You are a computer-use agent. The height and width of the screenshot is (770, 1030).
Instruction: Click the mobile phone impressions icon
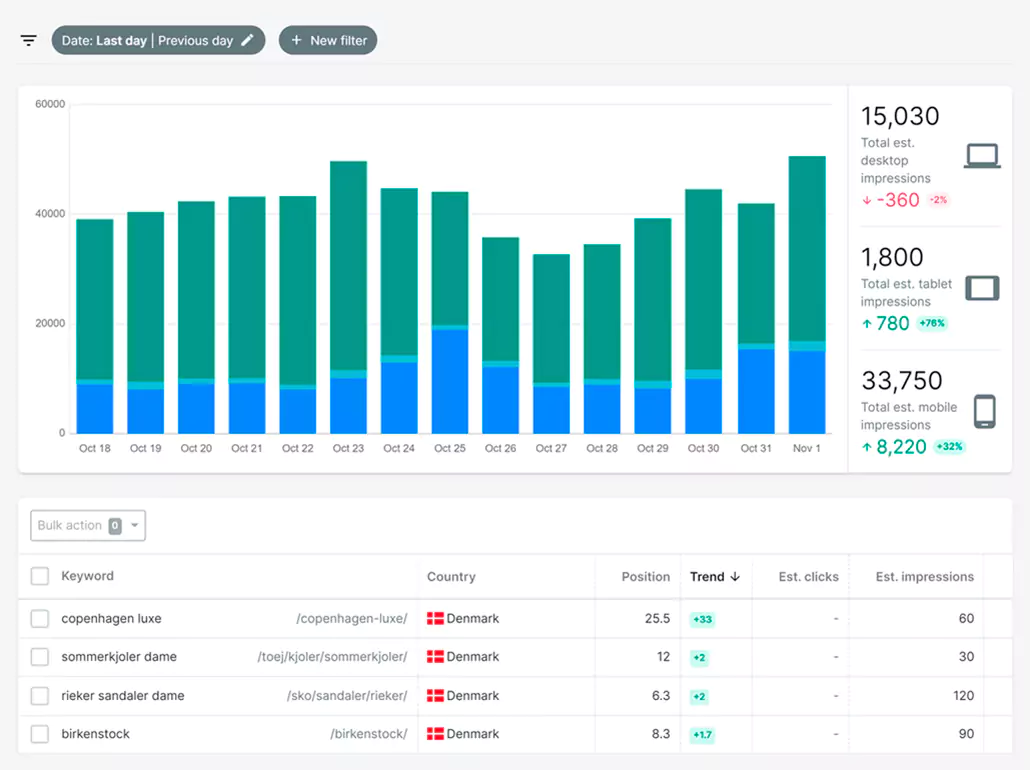pos(985,411)
